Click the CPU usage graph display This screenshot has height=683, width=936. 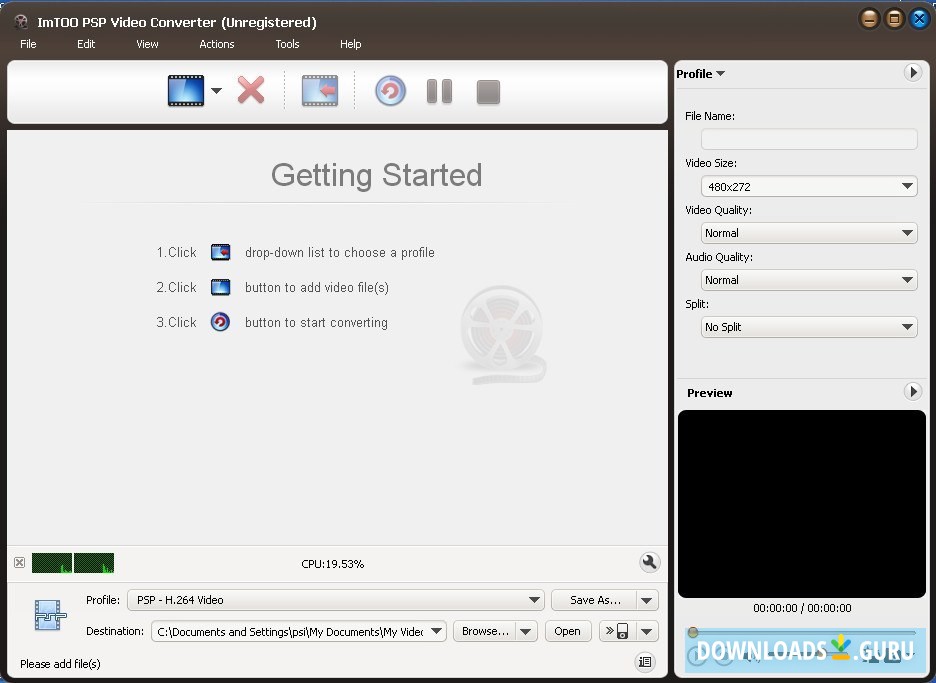[x=73, y=563]
